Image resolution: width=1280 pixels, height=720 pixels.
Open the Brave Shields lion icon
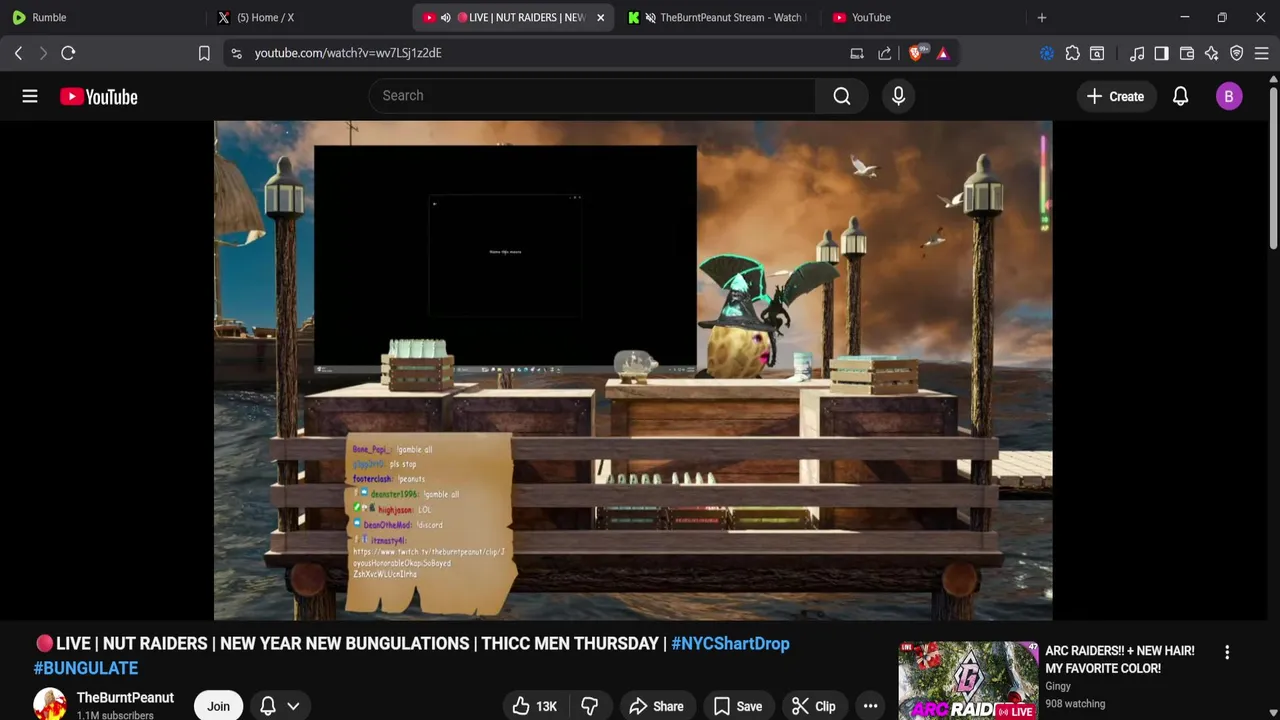coord(916,53)
